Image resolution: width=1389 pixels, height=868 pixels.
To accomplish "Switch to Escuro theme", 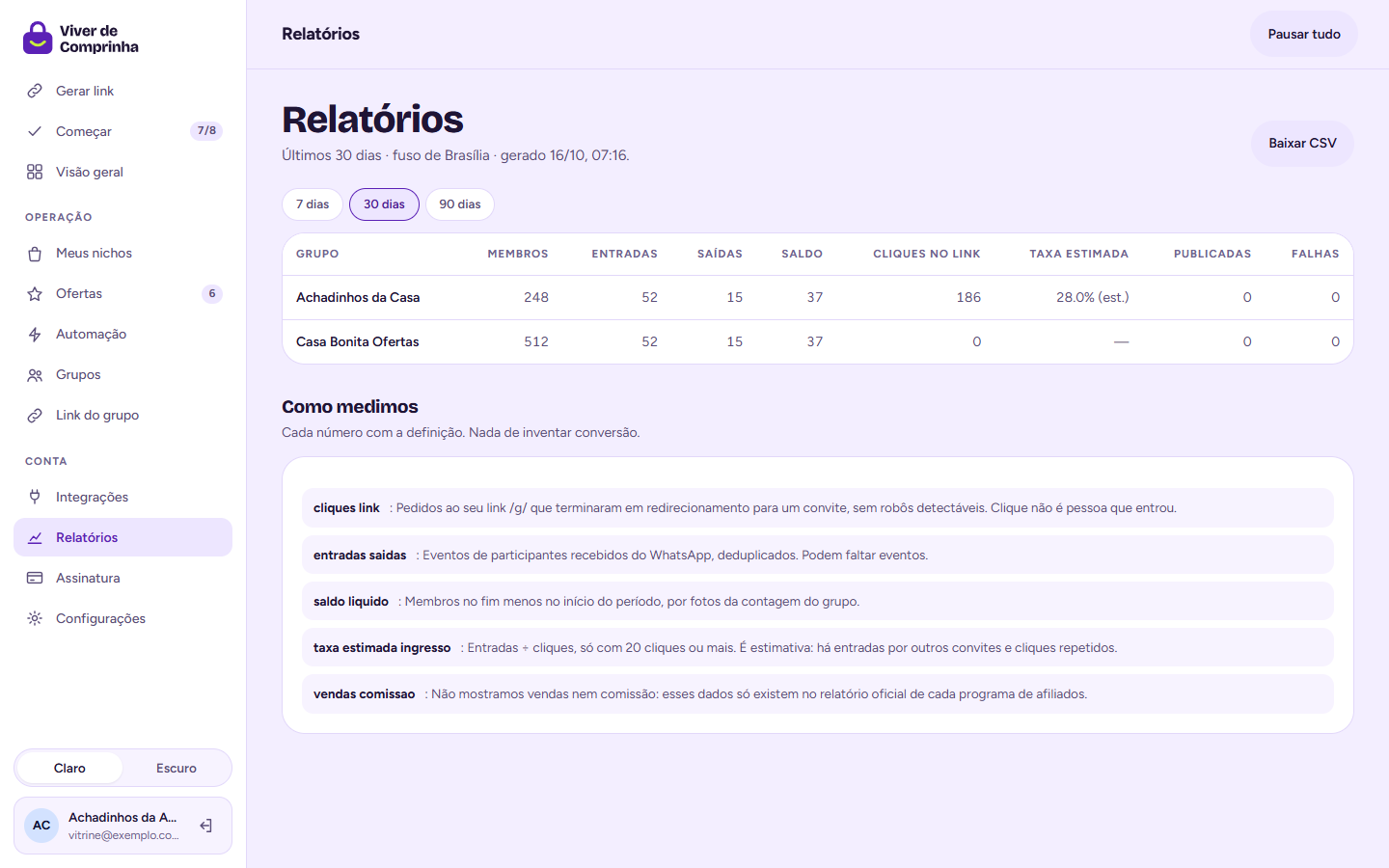I will click(x=177, y=768).
